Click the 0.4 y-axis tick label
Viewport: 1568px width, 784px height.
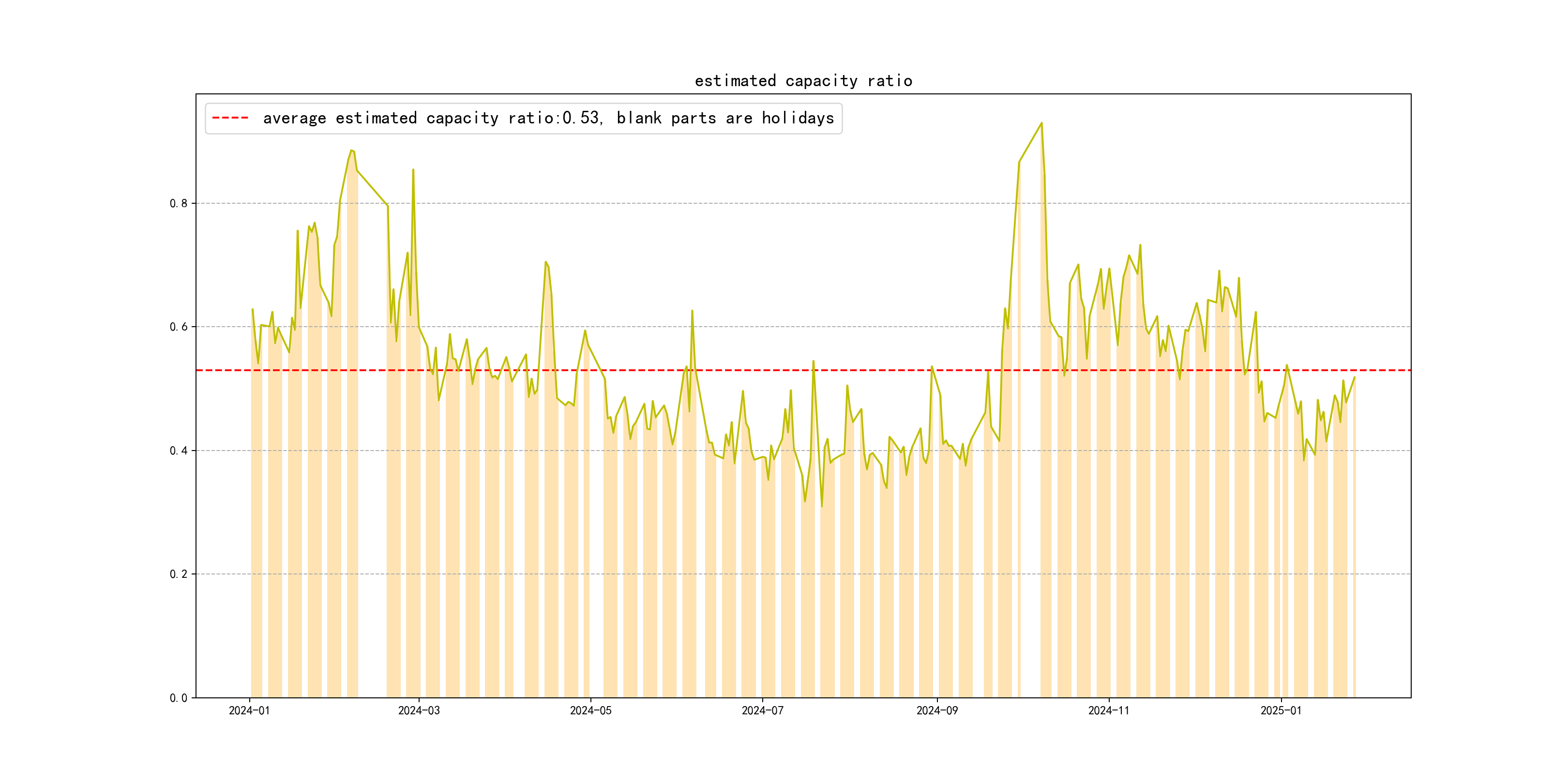tap(179, 451)
